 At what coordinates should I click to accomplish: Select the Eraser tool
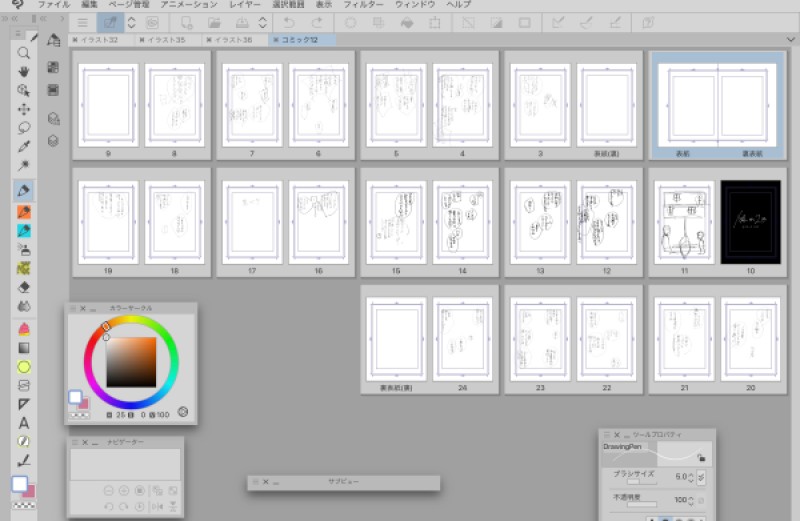(23, 287)
